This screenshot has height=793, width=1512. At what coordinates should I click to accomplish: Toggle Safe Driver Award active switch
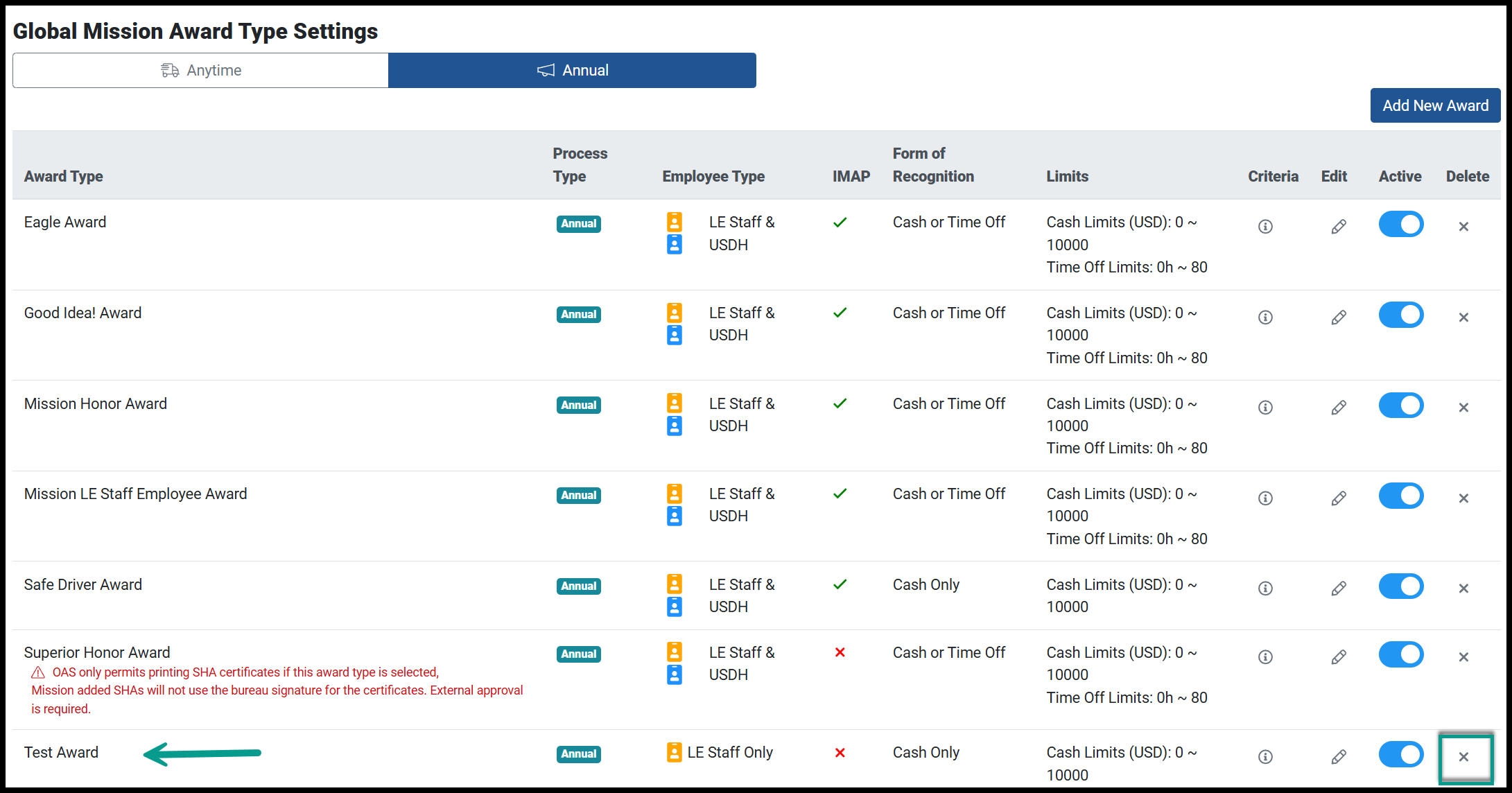tap(1401, 586)
